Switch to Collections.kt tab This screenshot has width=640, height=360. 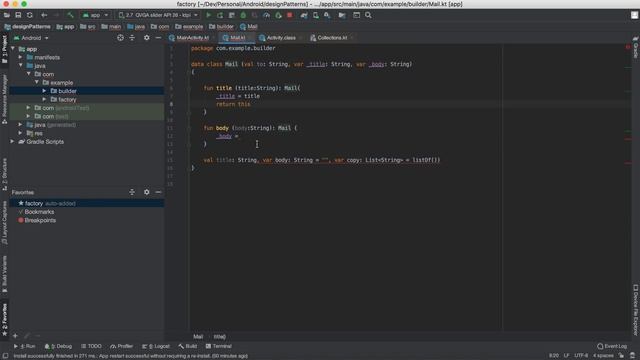[332, 38]
